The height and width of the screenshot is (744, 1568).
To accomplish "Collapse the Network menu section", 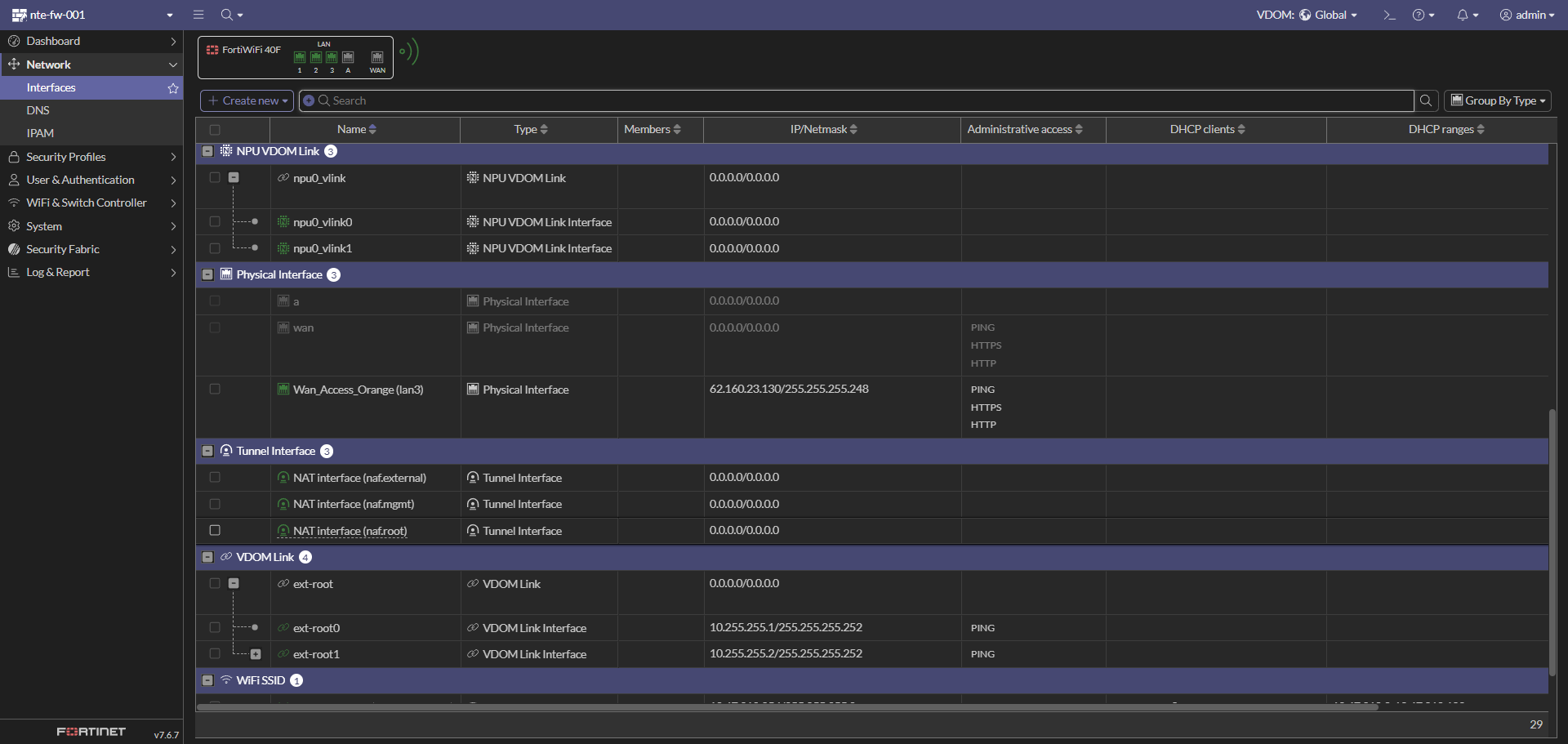I will pyautogui.click(x=91, y=65).
